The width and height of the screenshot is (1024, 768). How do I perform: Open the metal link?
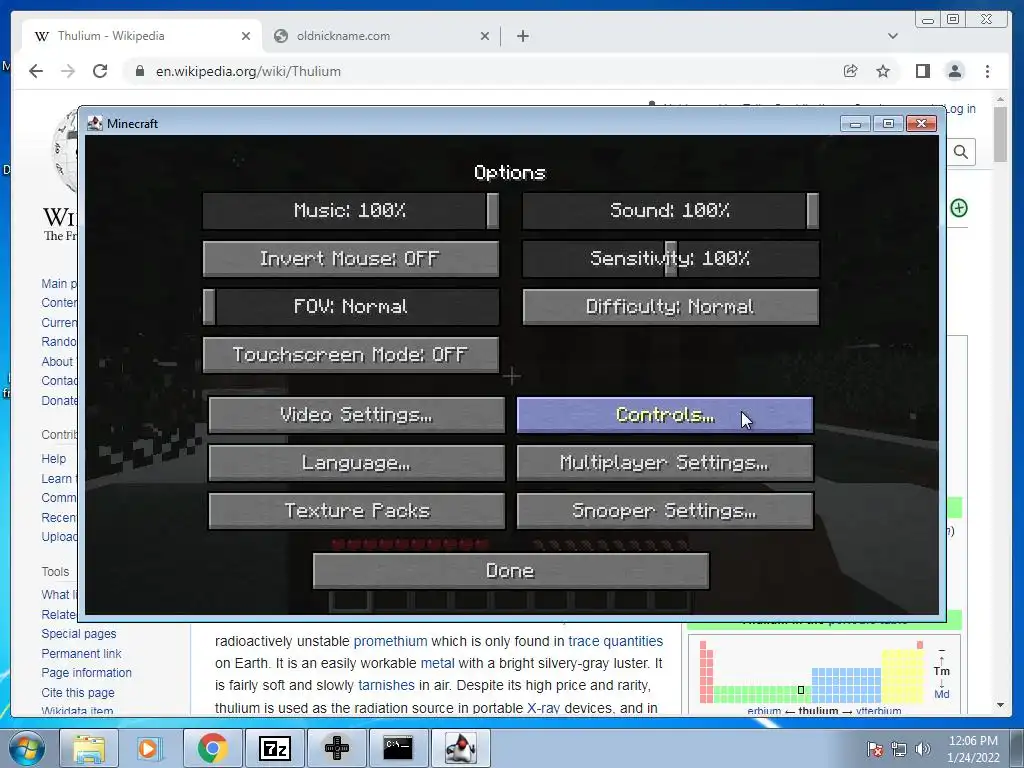click(438, 664)
